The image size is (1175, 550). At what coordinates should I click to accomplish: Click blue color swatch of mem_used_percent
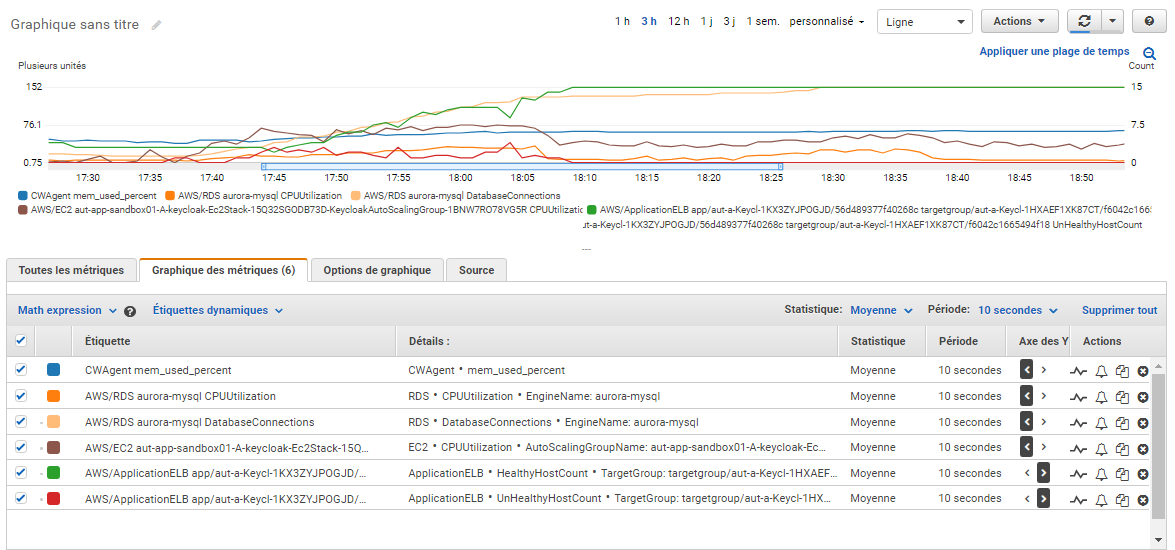53,370
